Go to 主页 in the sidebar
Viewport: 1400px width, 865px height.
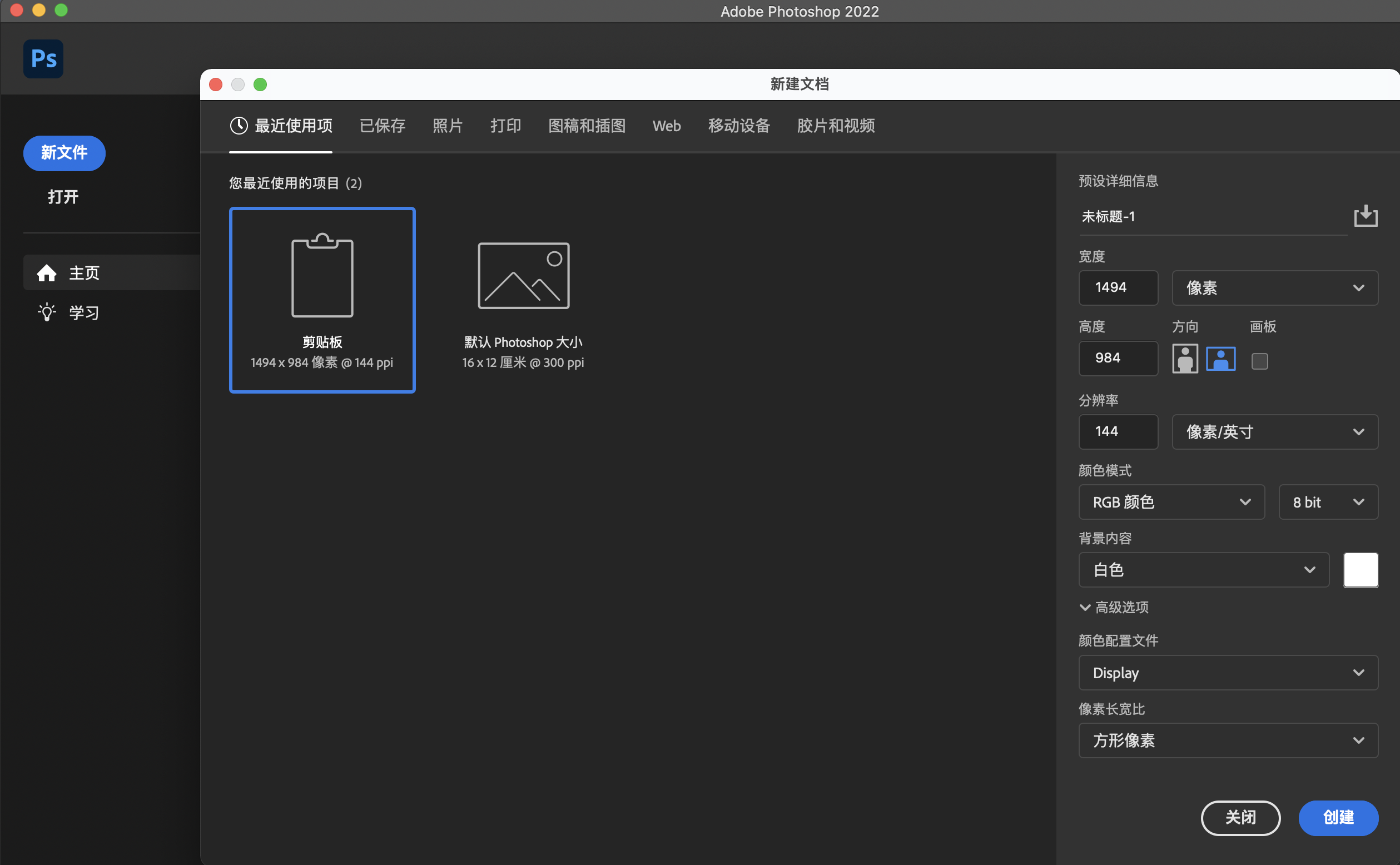112,273
